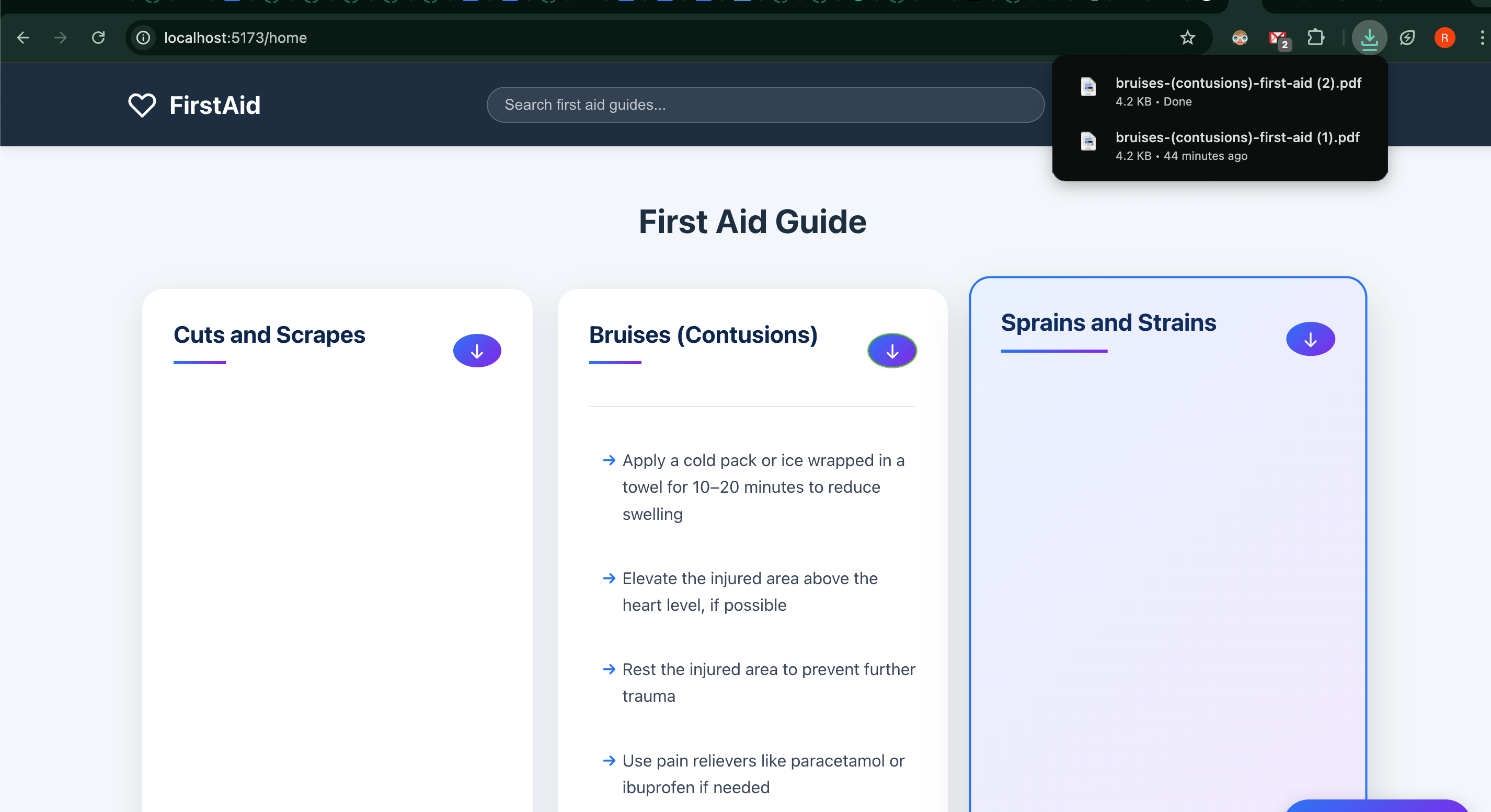View site information icon in address bar
The image size is (1491, 812).
click(x=143, y=38)
